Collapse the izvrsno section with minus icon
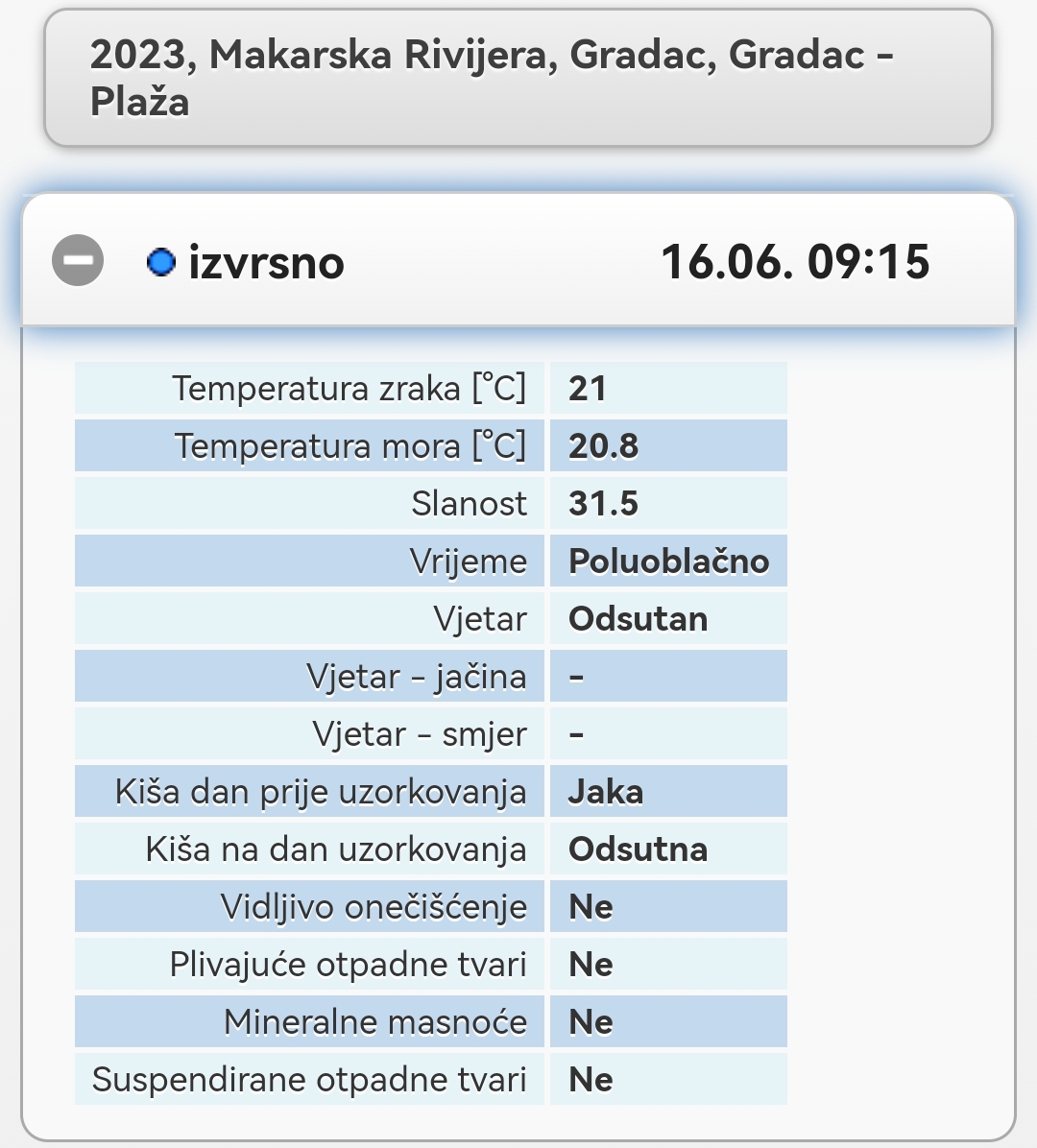 coord(78,261)
